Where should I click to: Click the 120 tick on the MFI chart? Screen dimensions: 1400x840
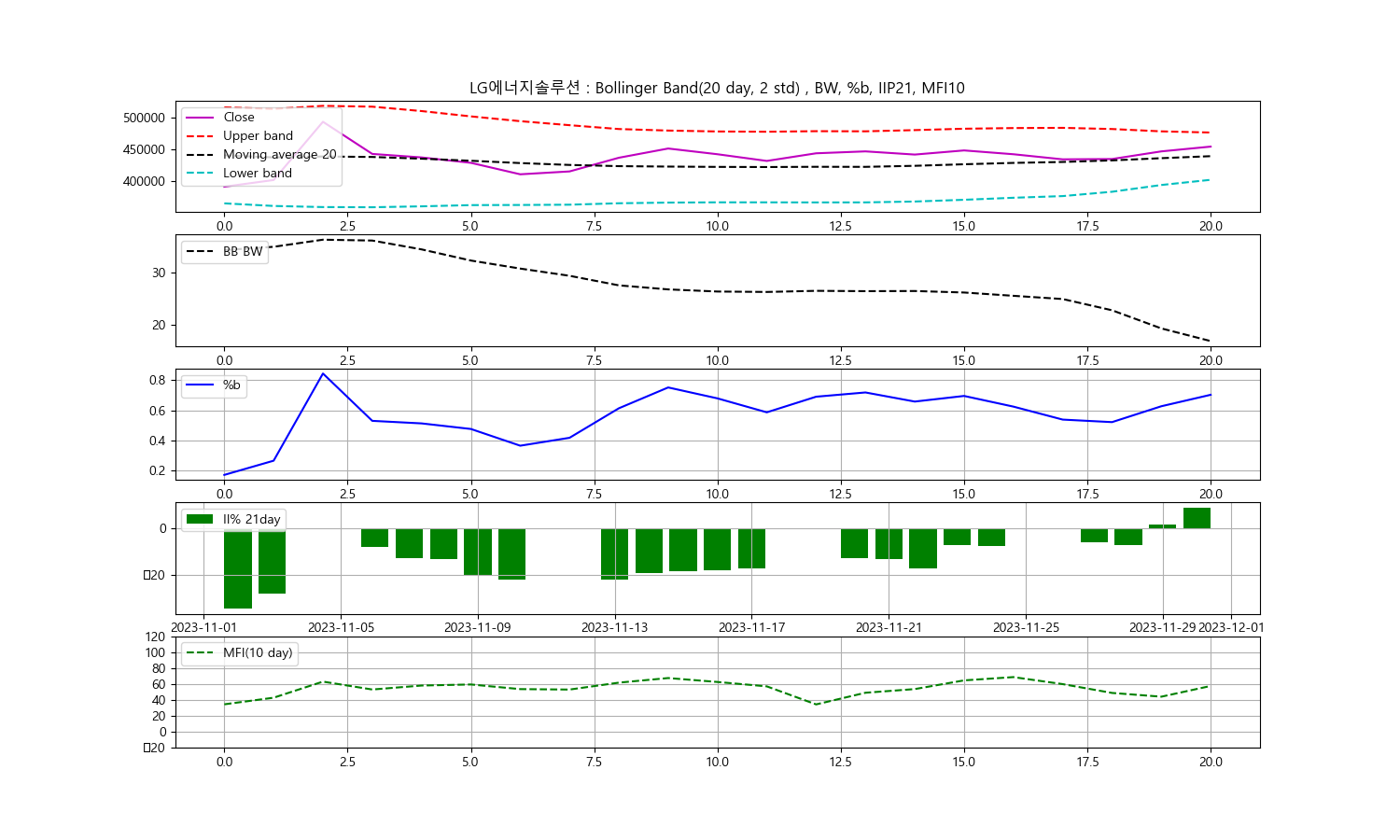[155, 637]
